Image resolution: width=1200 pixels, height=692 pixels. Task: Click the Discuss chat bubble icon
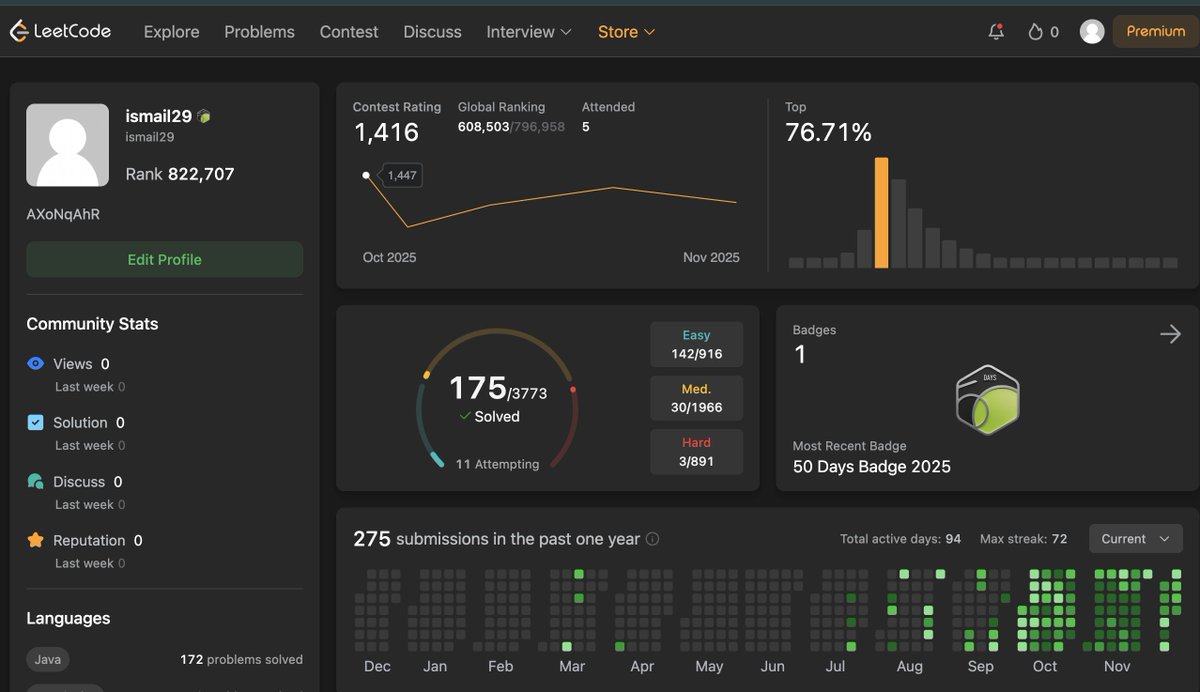tap(36, 481)
